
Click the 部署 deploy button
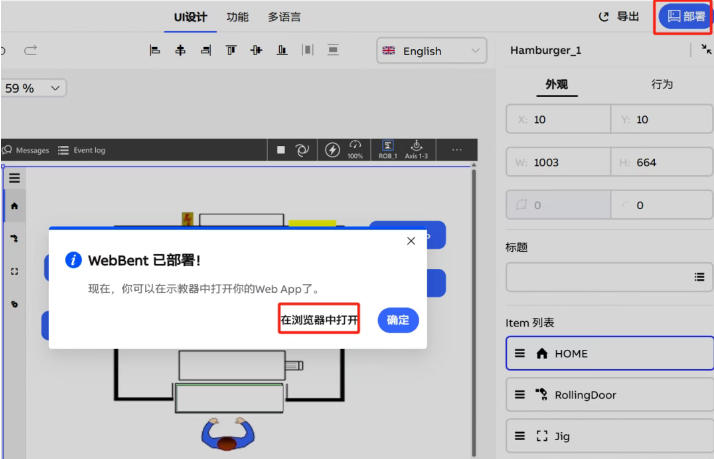pos(685,17)
